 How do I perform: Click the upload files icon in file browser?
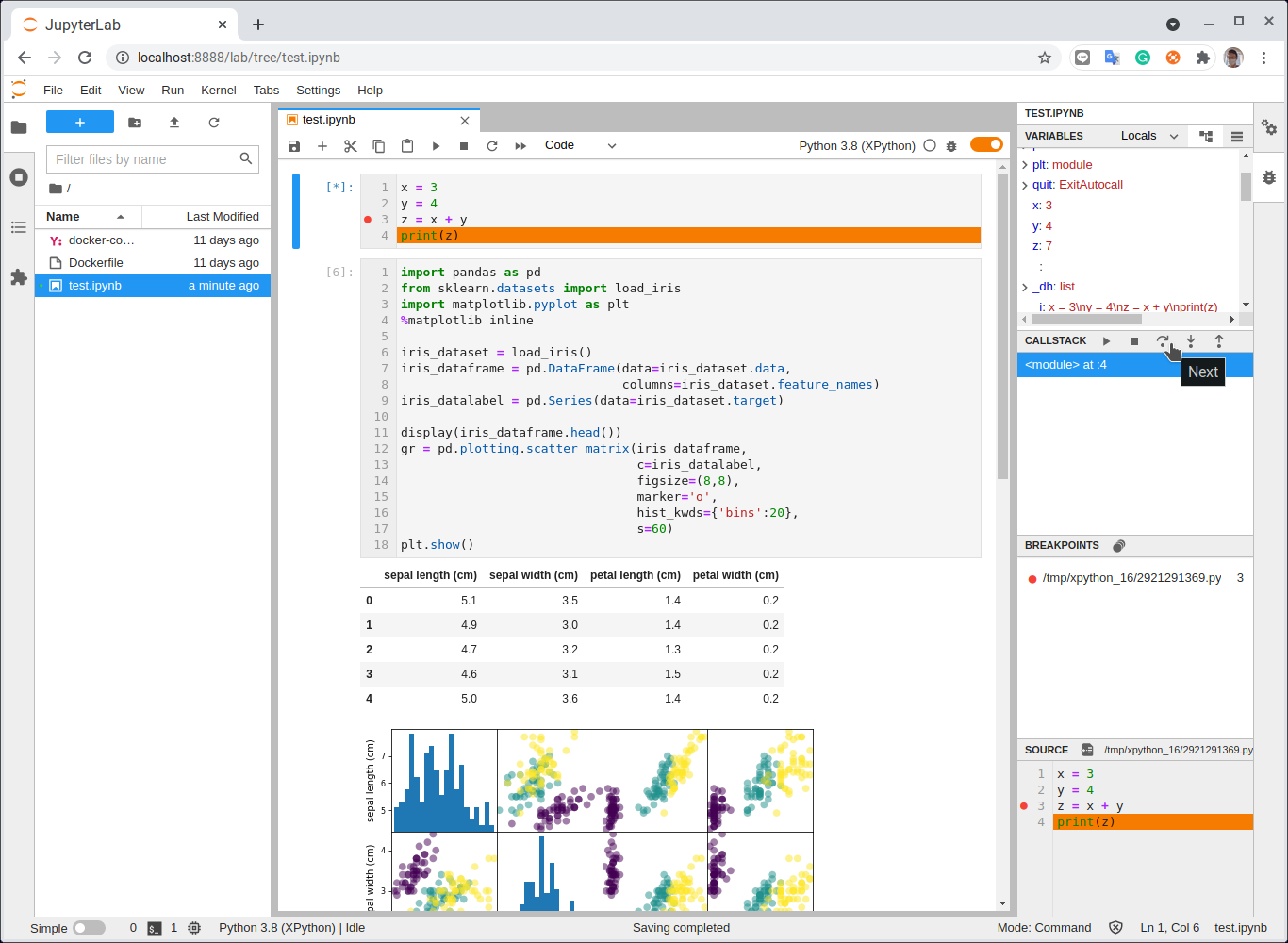173,122
